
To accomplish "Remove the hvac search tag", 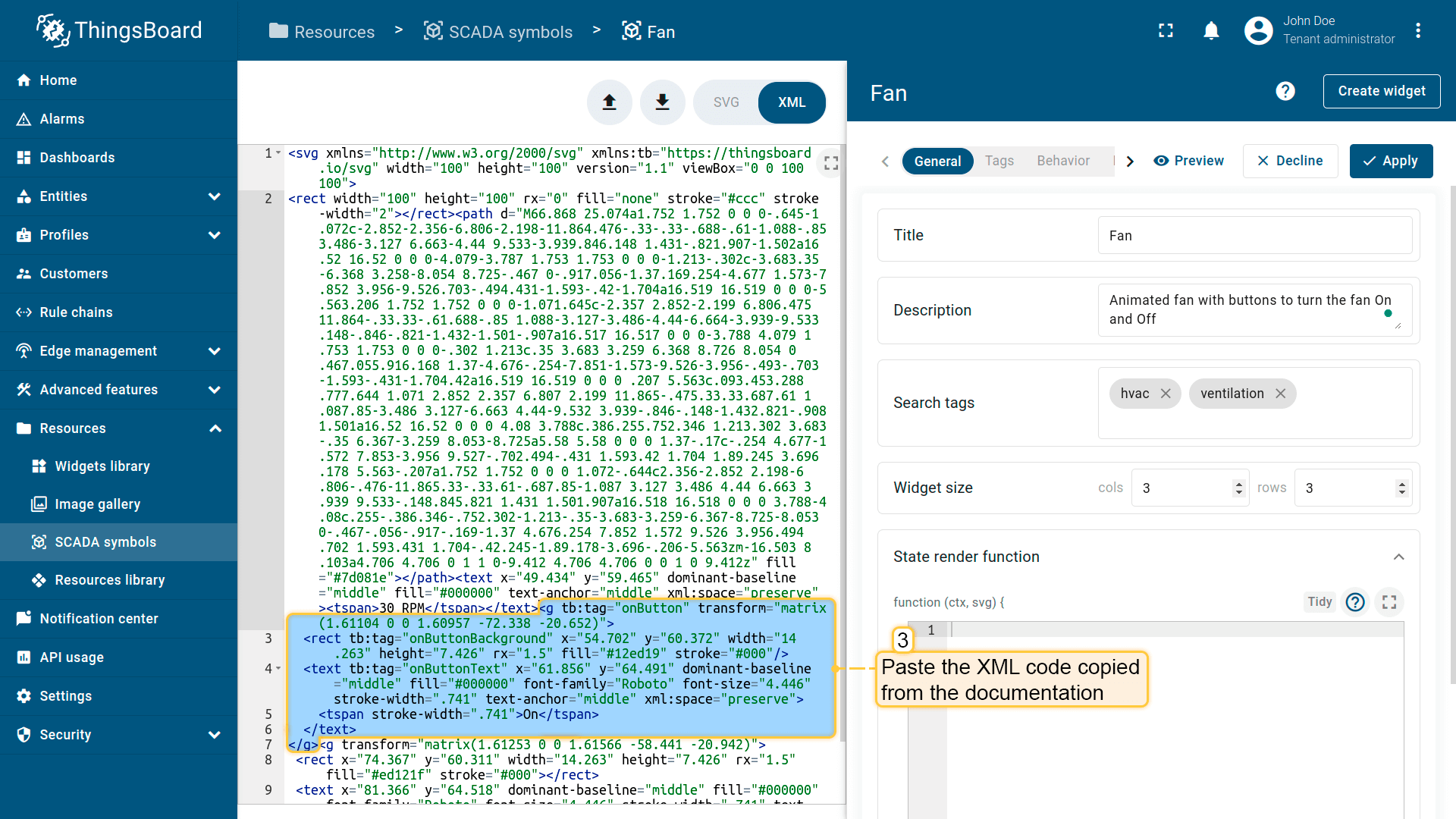I will (1166, 394).
